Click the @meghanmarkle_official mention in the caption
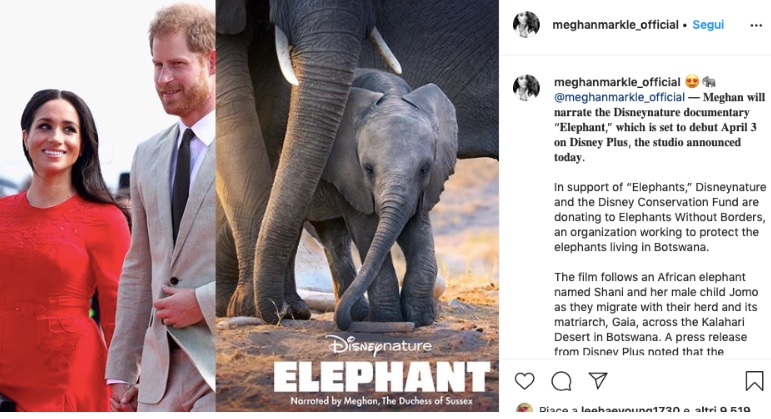Viewport: 771px width, 419px height. [611, 97]
